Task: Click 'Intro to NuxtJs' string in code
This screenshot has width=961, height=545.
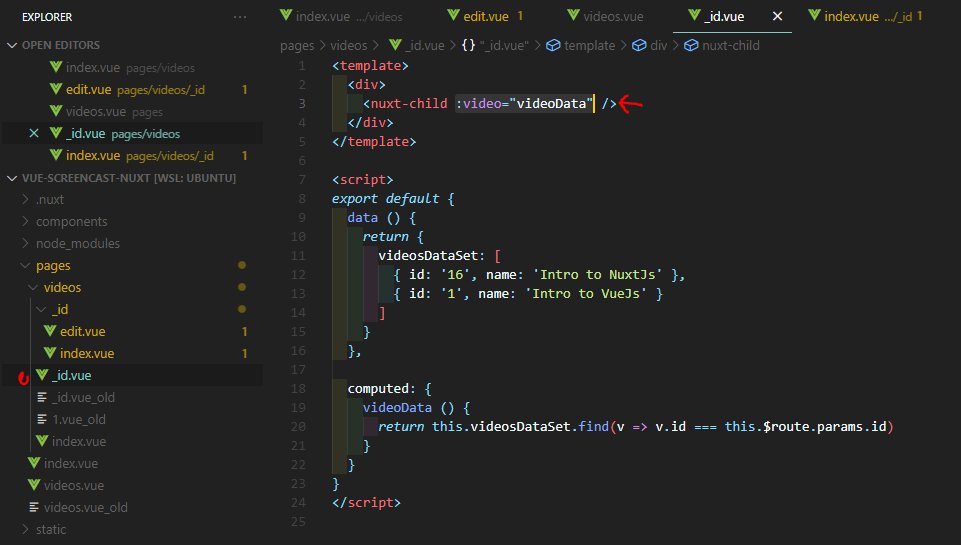Action: pos(596,275)
